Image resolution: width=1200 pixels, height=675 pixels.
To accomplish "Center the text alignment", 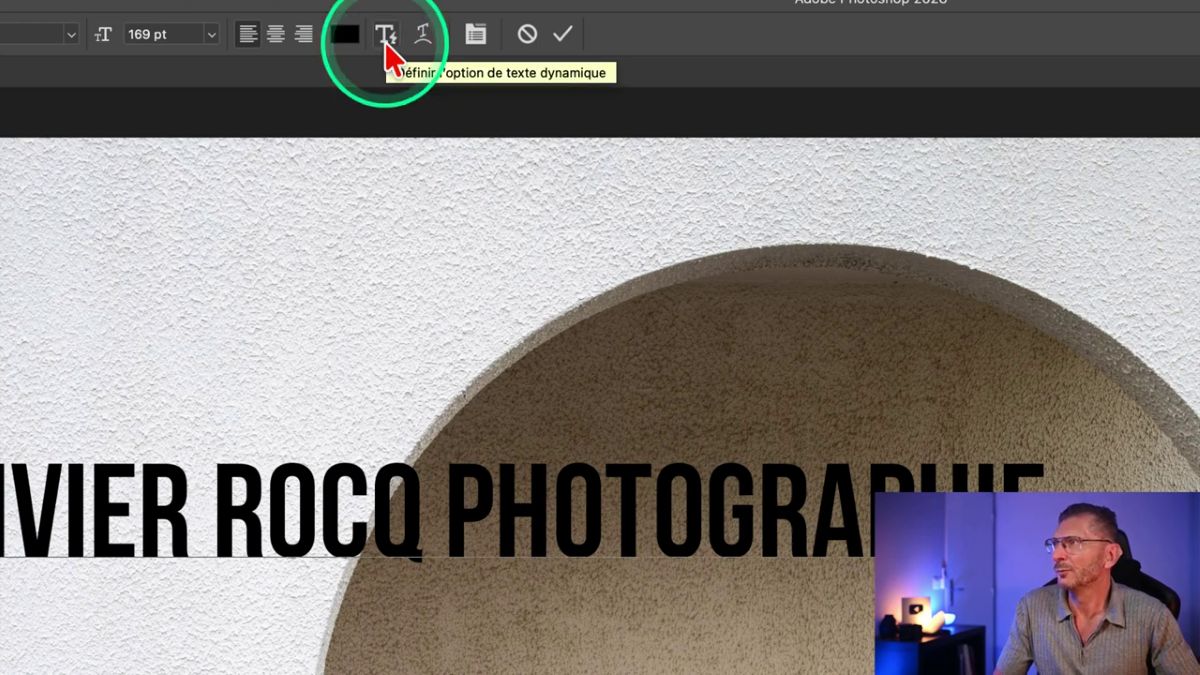I will 276,34.
